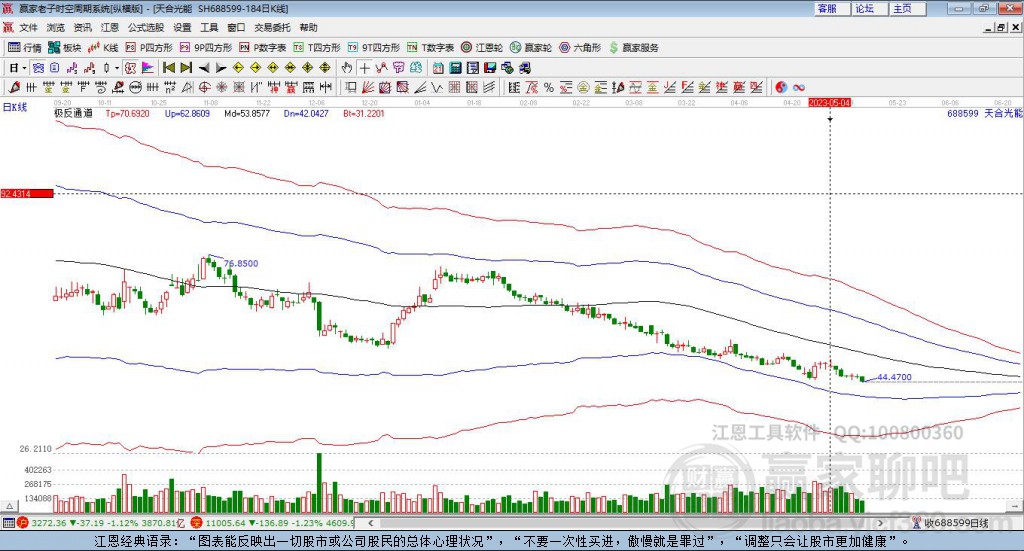
Task: Open the 资讯 menu
Action: coord(82,27)
